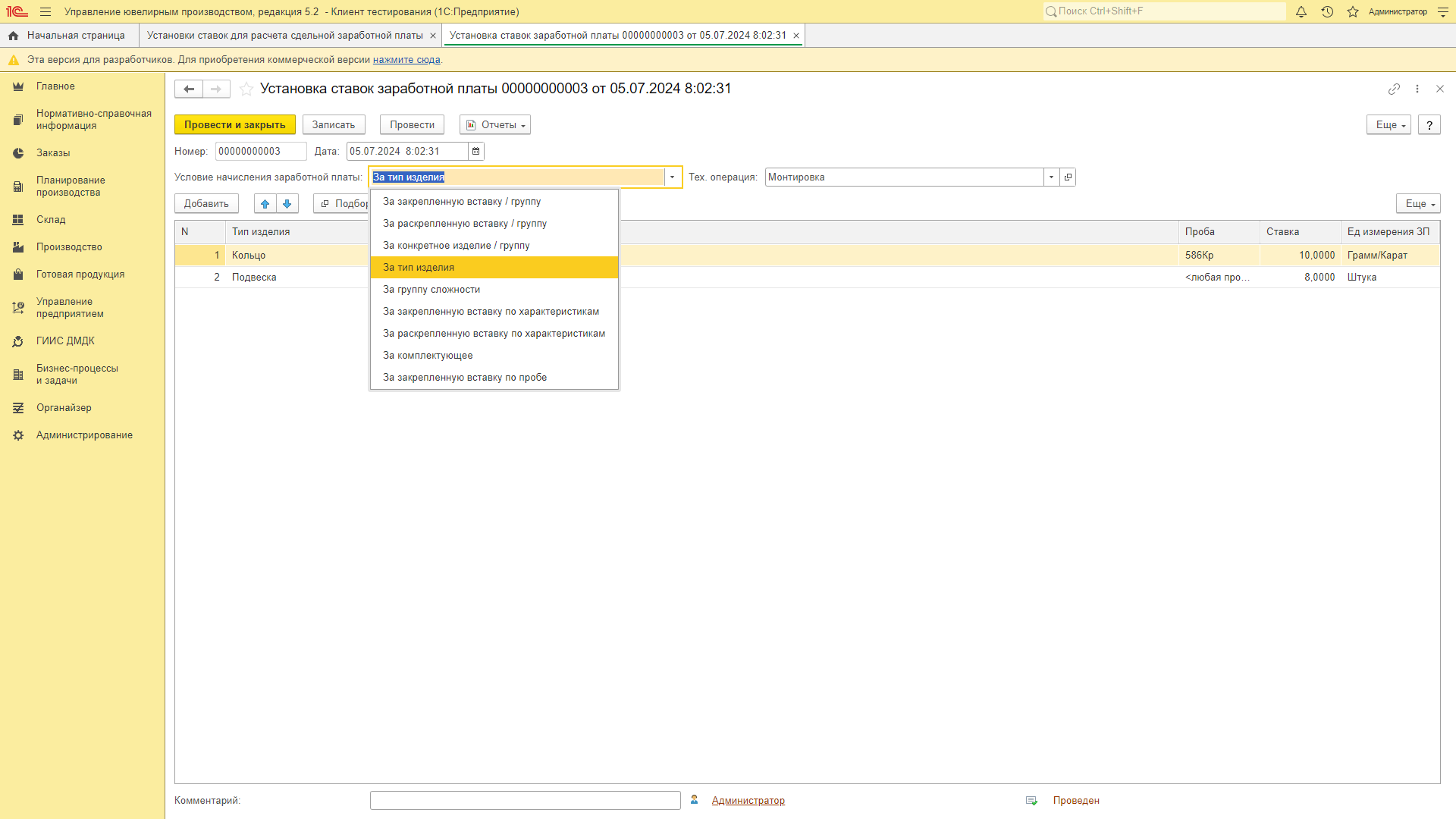Screen dimensions: 1456x819
Task: Click the 10,0000 rate cell
Action: [1300, 256]
